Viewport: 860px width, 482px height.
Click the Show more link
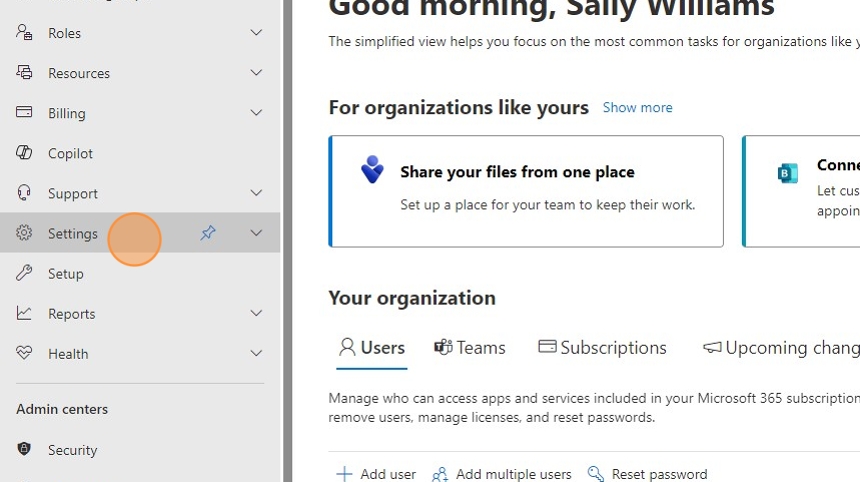pyautogui.click(x=637, y=107)
